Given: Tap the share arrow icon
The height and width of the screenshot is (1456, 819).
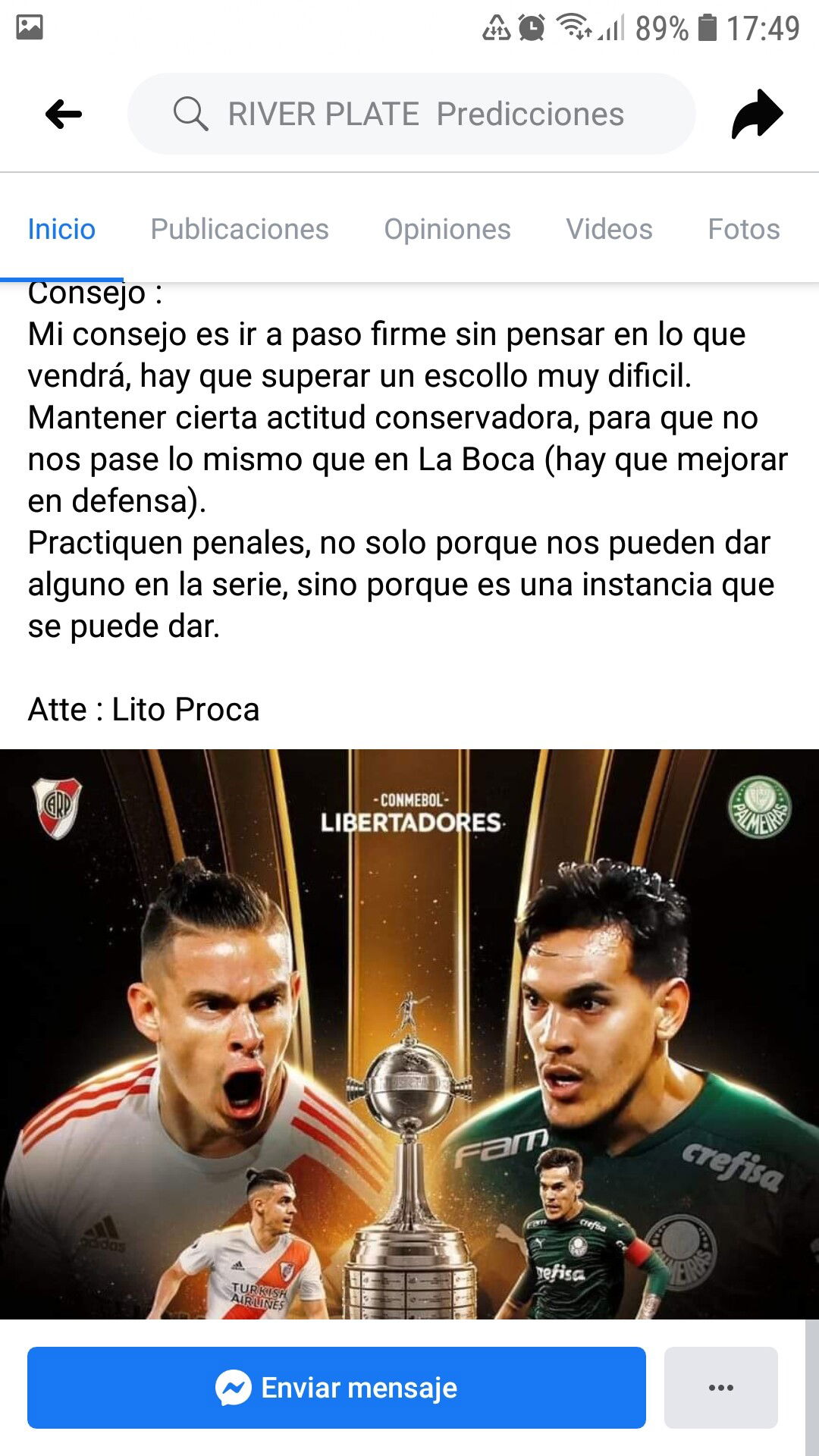Looking at the screenshot, I should [x=757, y=114].
